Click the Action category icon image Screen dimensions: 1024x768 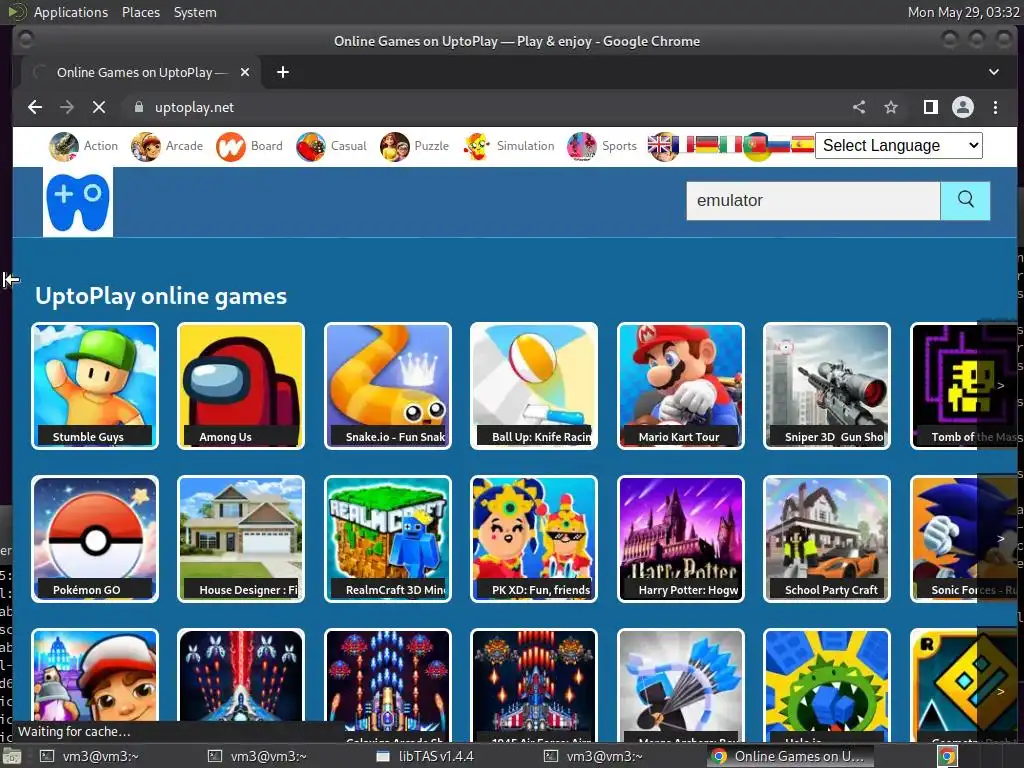[64, 146]
